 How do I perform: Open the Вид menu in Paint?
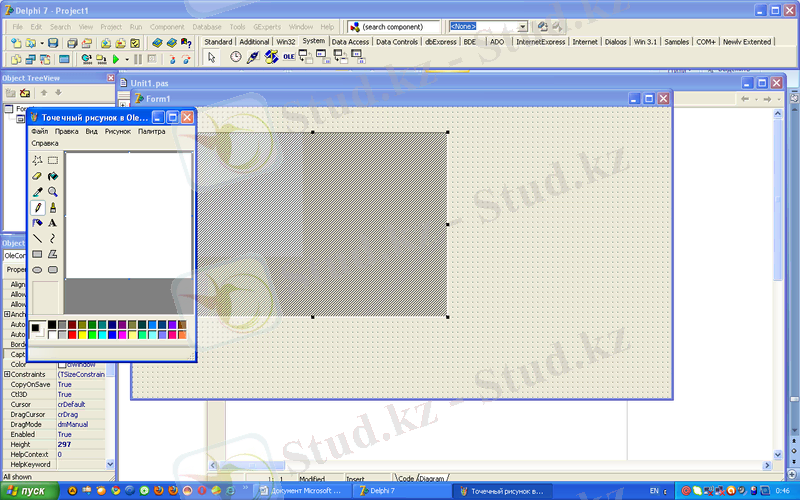click(x=91, y=131)
